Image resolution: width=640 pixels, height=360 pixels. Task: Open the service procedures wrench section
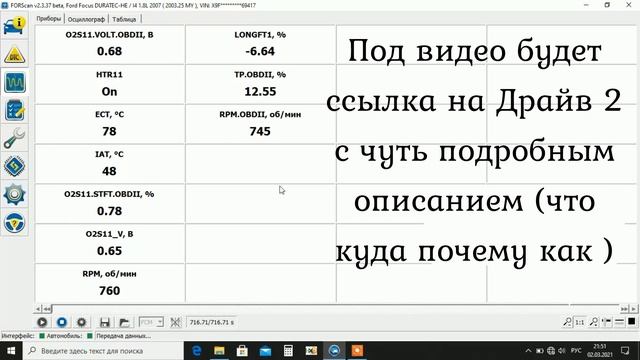(x=15, y=138)
